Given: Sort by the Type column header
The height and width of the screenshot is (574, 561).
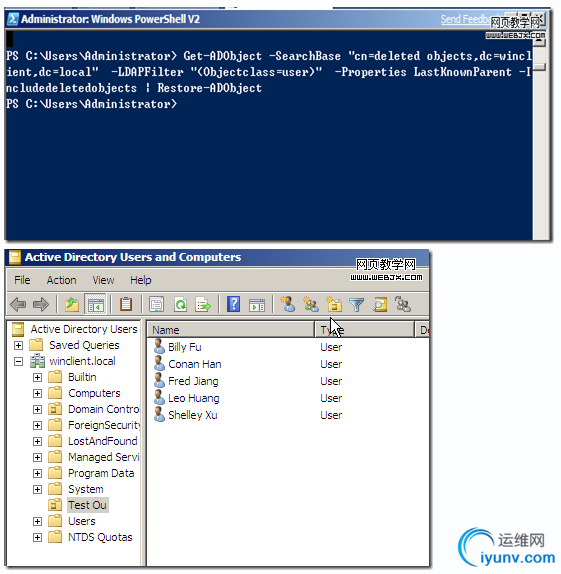Looking at the screenshot, I should click(x=365, y=330).
